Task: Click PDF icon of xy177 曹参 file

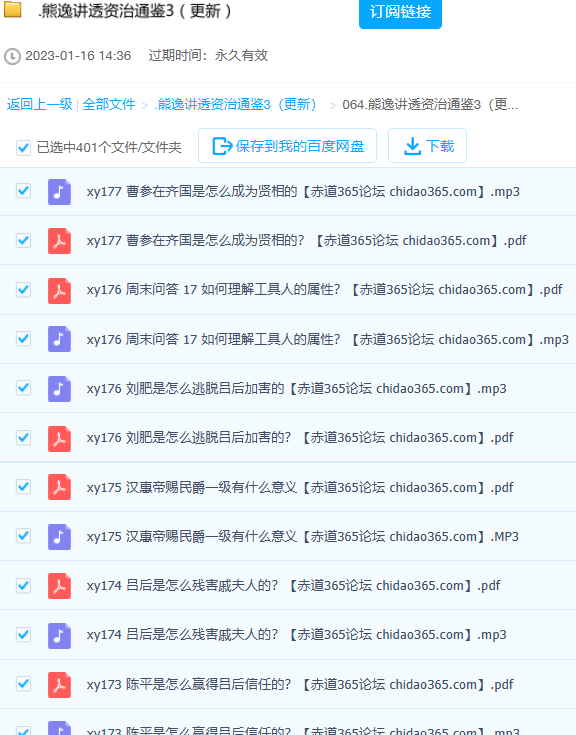Action: point(59,241)
